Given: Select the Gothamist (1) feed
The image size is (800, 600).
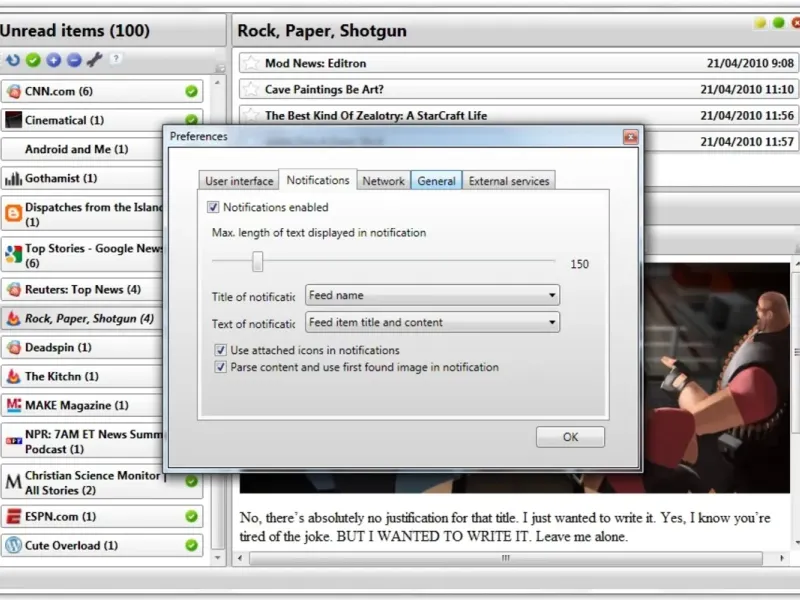Looking at the screenshot, I should (82, 179).
